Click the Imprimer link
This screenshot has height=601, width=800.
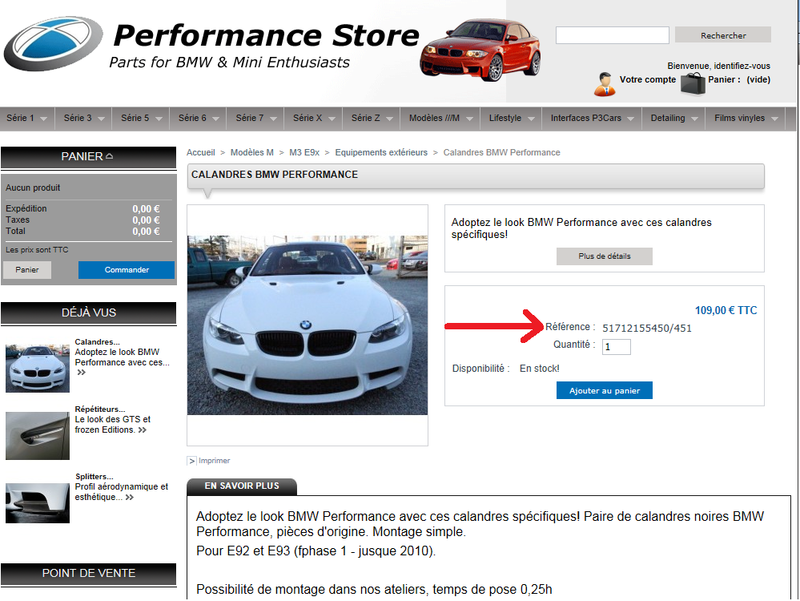click(x=214, y=461)
